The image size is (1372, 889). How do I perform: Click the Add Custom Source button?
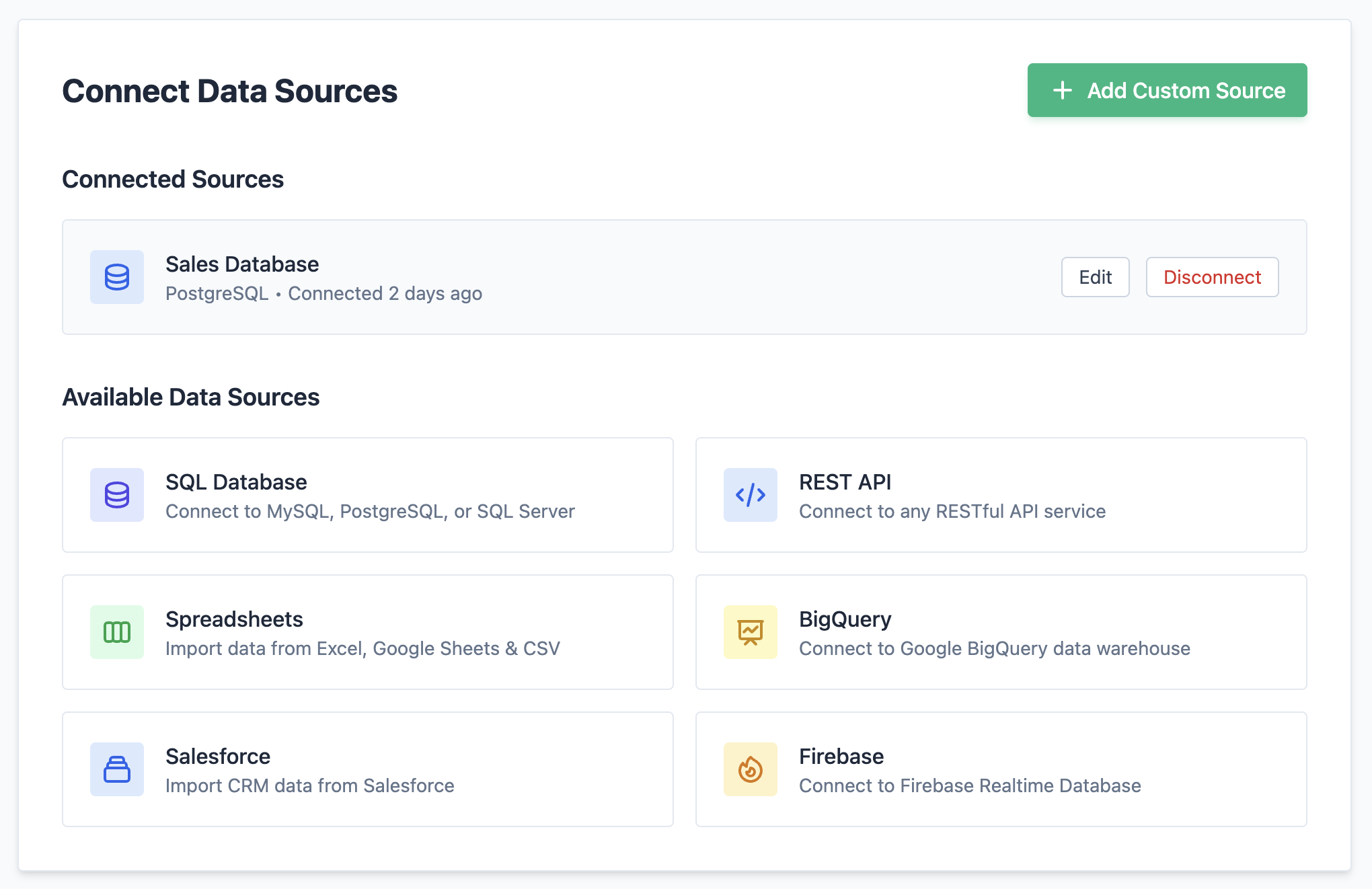click(x=1166, y=89)
